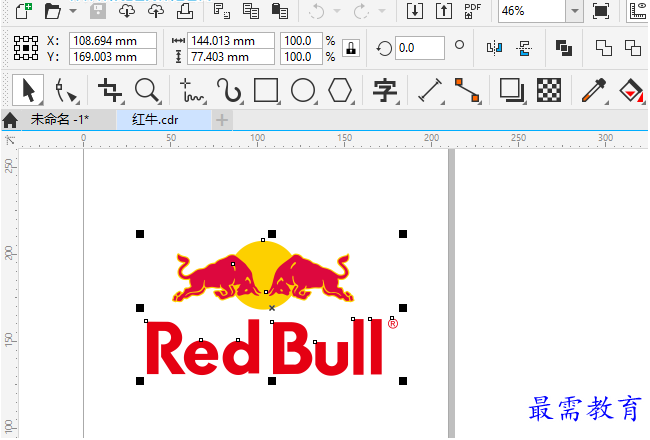Click the 46% zoom level field
The width and height of the screenshot is (650, 440).
(532, 11)
